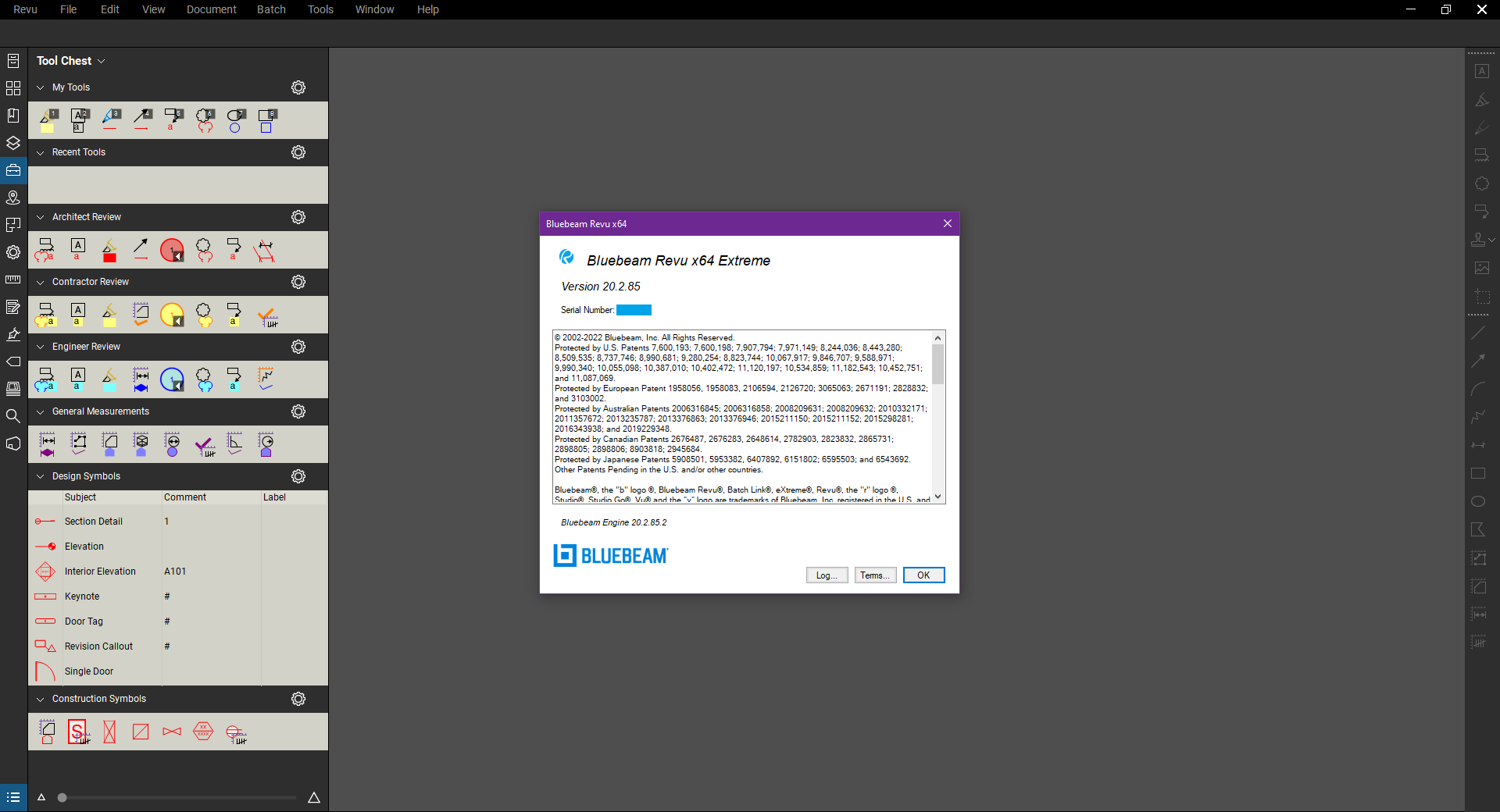Image resolution: width=1500 pixels, height=812 pixels.
Task: Open the Document menu
Action: pyautogui.click(x=211, y=9)
